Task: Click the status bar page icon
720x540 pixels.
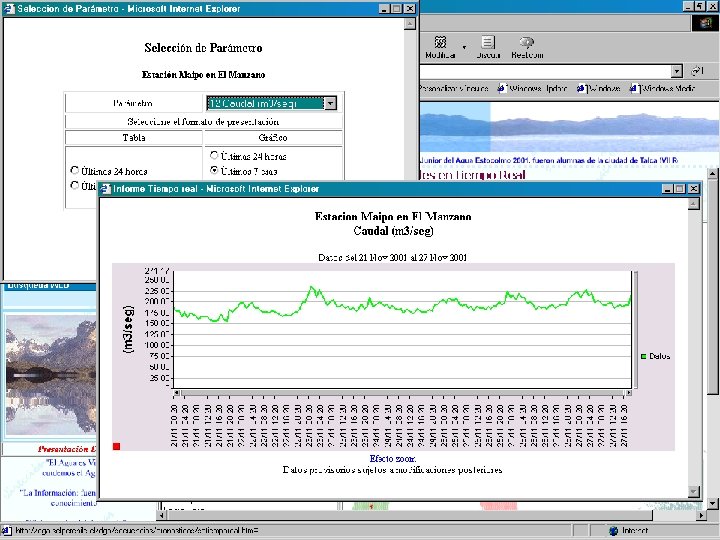Action: tap(6, 531)
